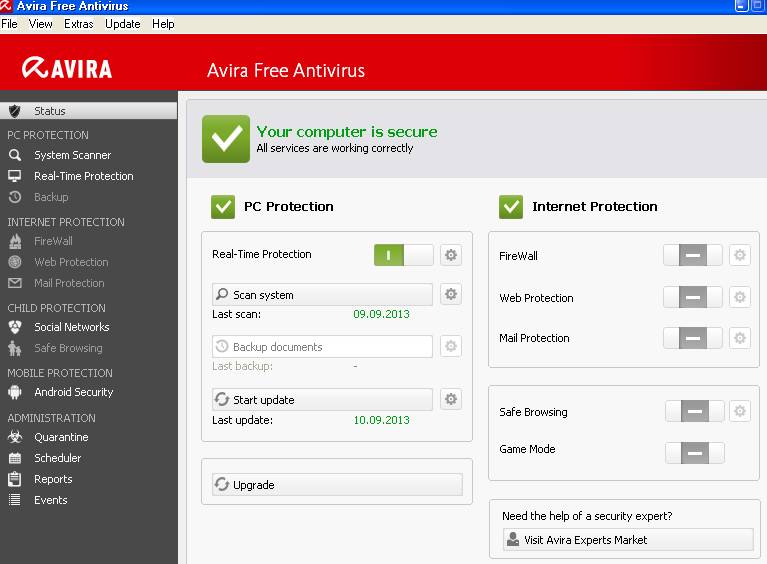Click the Scheduler calendar icon
Image resolution: width=767 pixels, height=564 pixels.
pyautogui.click(x=15, y=458)
